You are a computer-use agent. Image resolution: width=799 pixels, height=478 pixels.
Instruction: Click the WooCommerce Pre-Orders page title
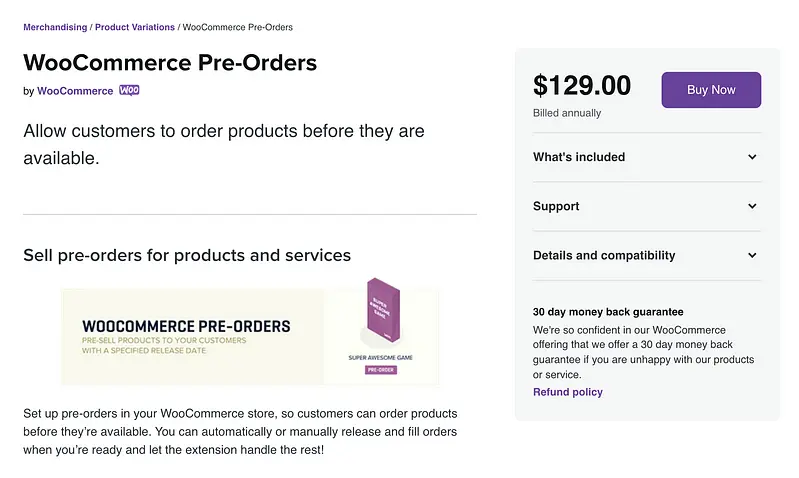tap(170, 62)
